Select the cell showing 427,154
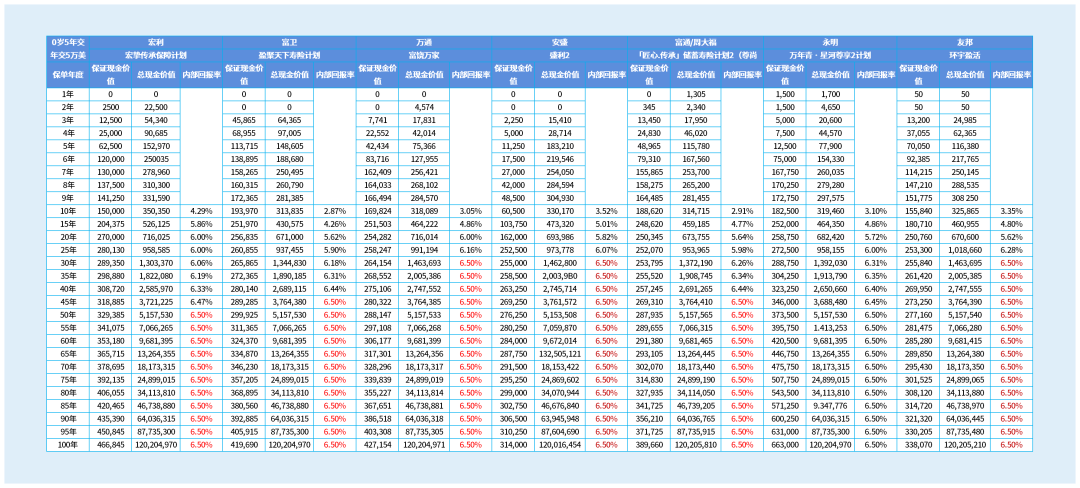 377,445
